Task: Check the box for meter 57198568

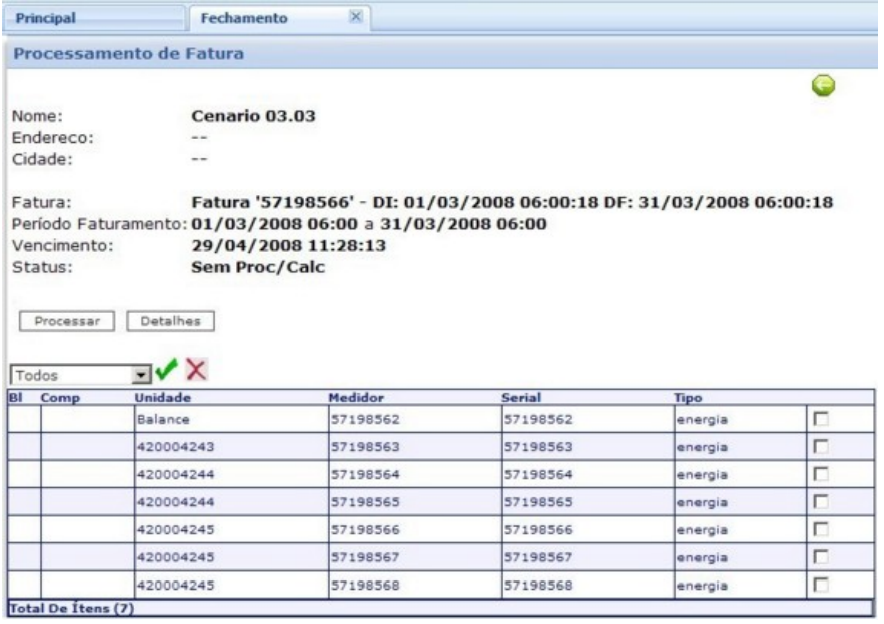Action: coord(817,584)
